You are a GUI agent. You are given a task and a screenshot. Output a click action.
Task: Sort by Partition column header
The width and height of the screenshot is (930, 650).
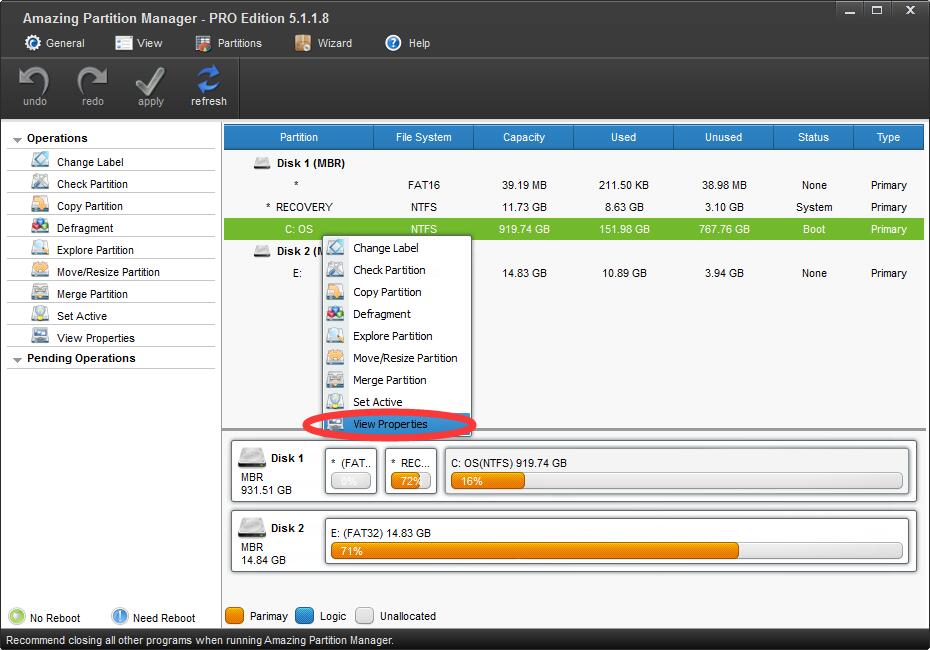(298, 137)
